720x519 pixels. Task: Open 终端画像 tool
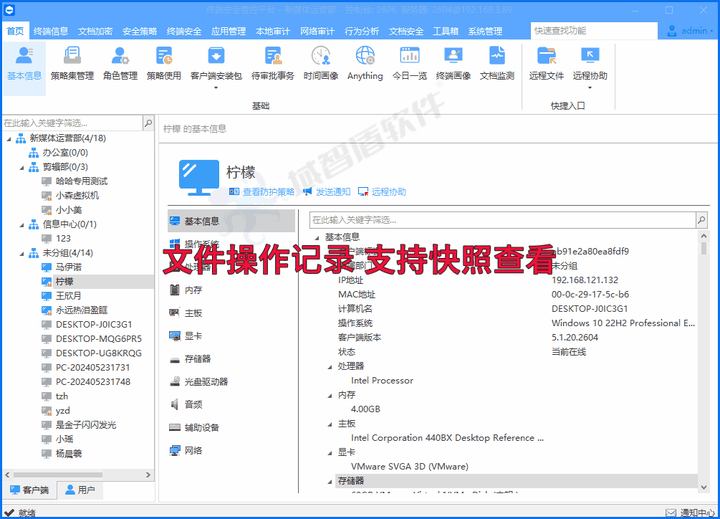click(x=453, y=64)
